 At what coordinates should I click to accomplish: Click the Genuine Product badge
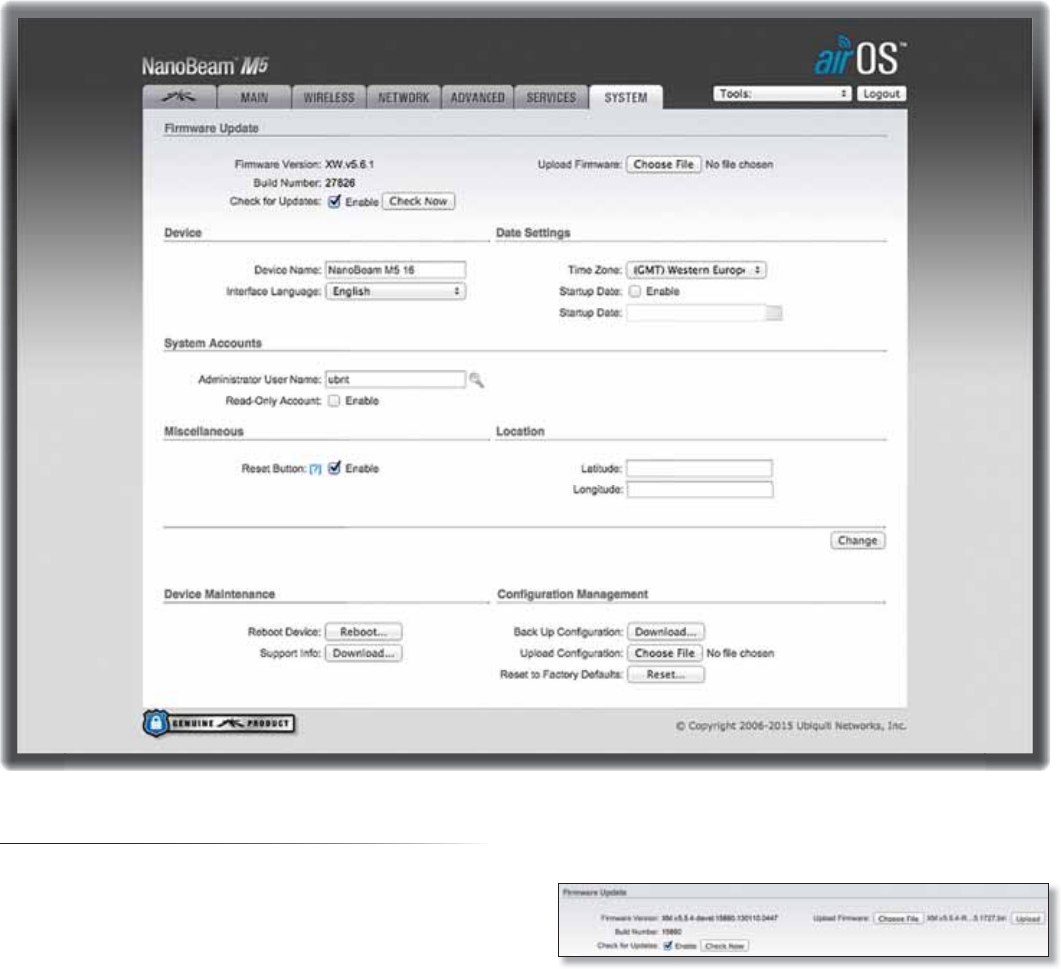219,723
